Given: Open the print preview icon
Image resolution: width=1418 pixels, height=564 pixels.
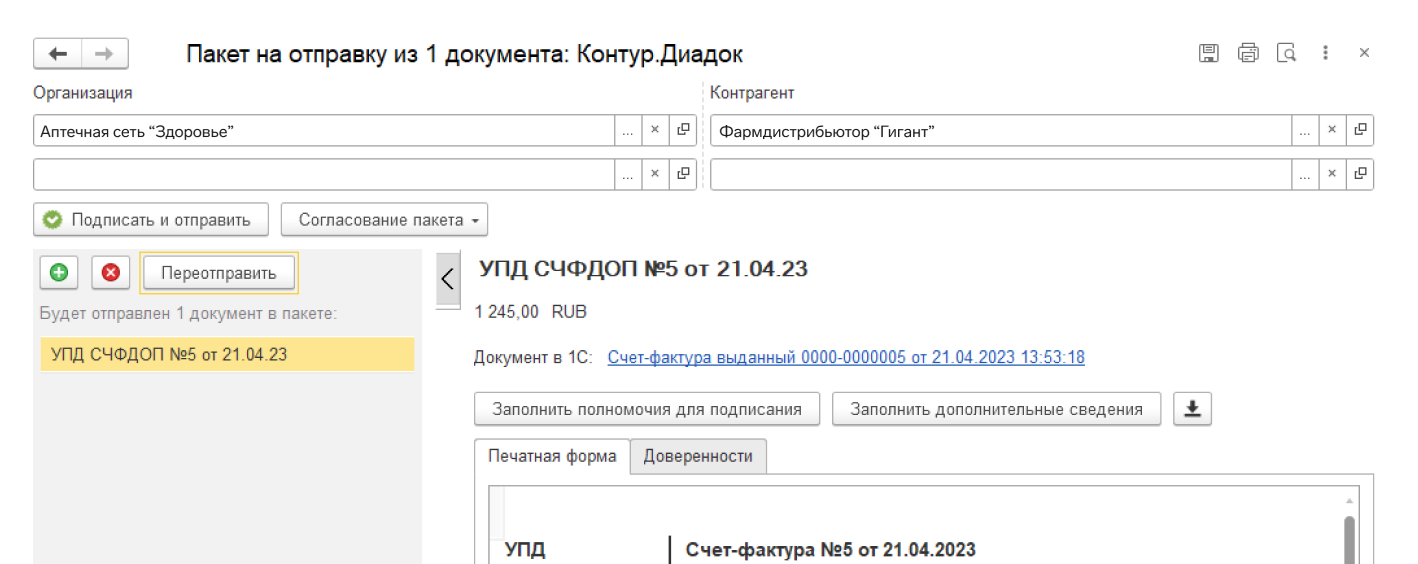Looking at the screenshot, I should 1286,54.
